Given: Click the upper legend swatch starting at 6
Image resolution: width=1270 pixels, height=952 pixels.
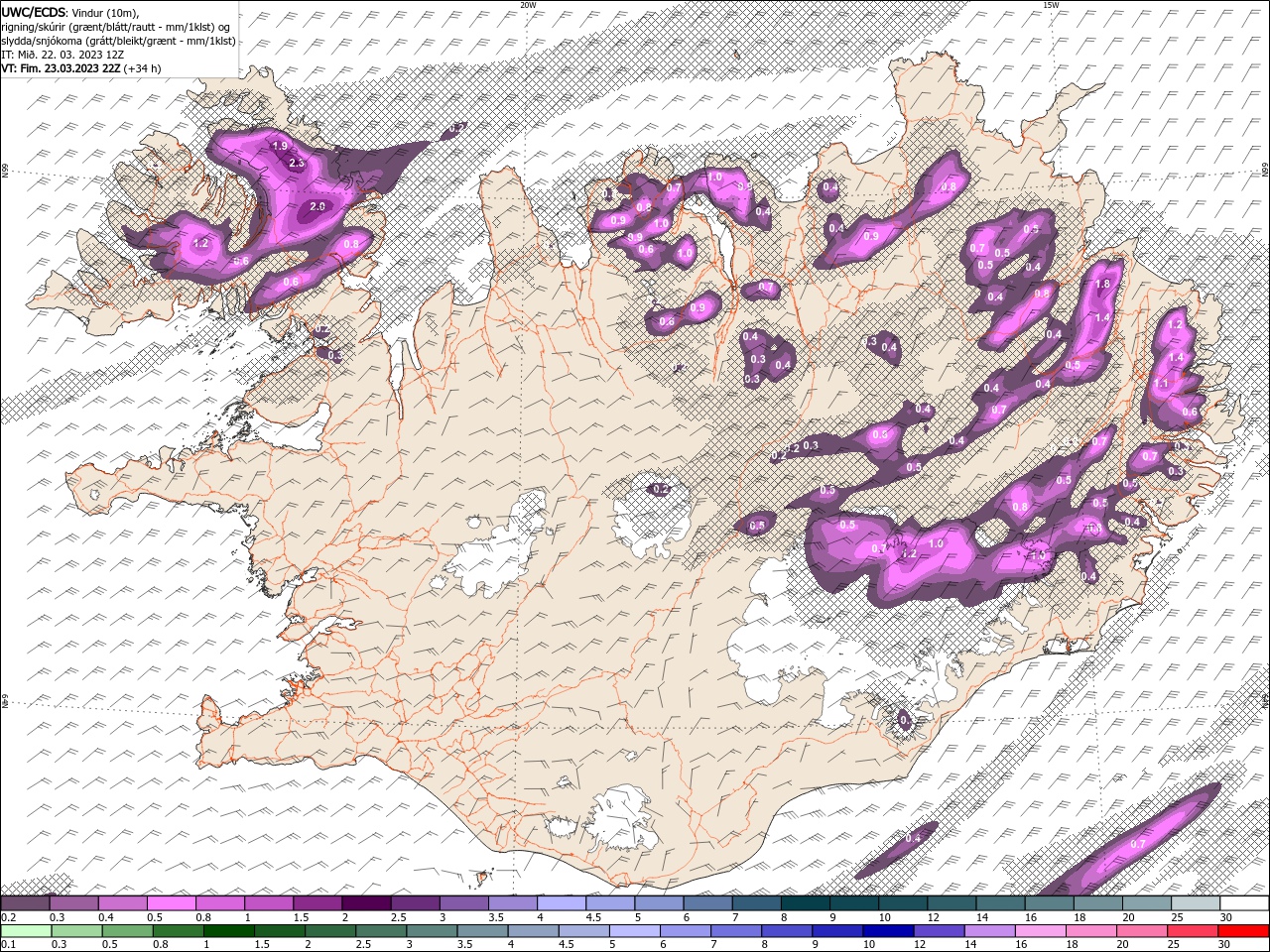Looking at the screenshot, I should (x=708, y=903).
